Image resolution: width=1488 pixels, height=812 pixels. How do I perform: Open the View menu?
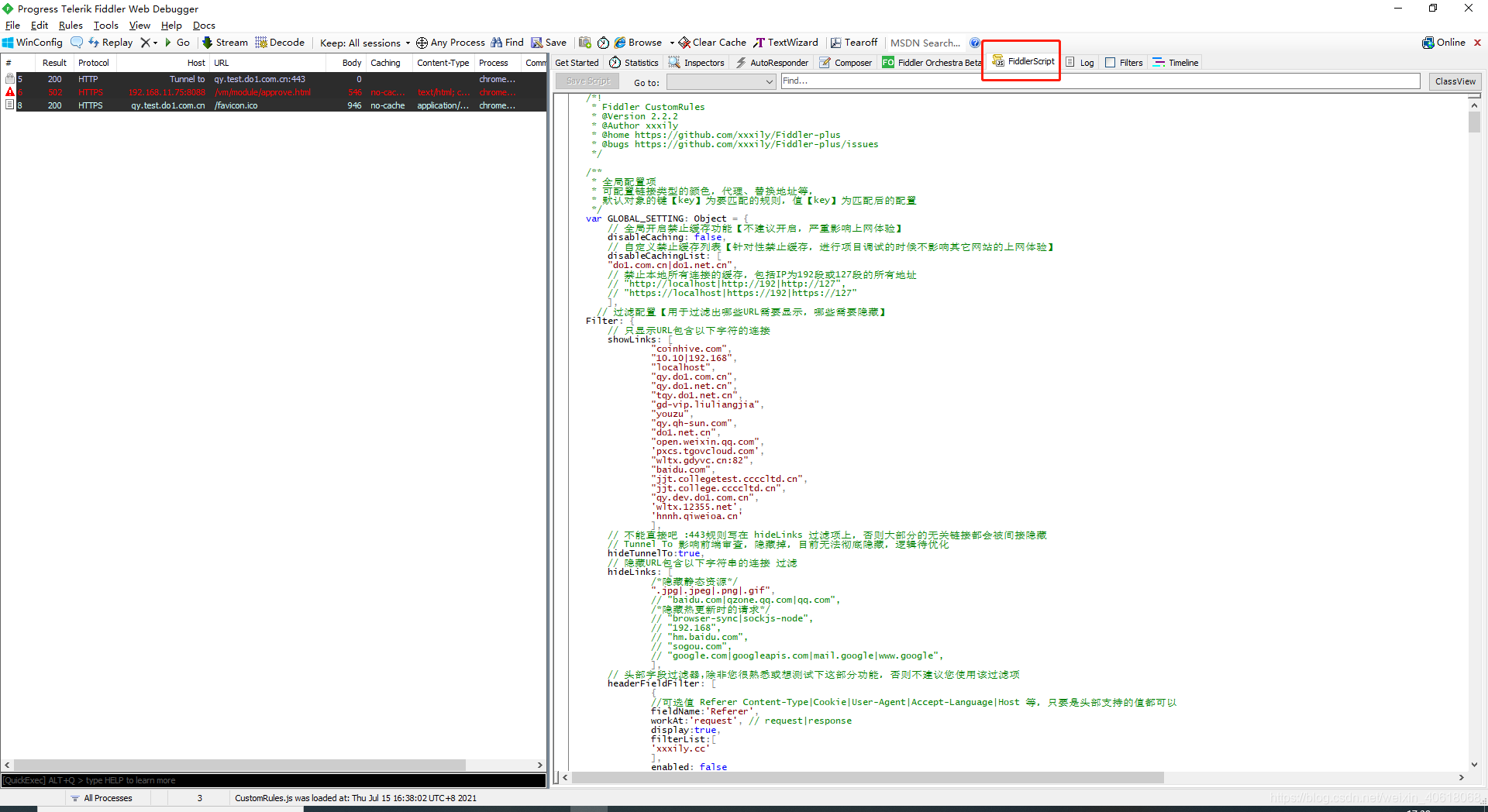139,26
